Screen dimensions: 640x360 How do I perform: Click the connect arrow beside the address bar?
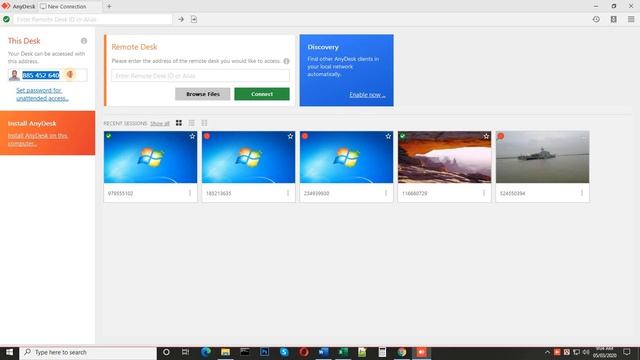(181, 19)
